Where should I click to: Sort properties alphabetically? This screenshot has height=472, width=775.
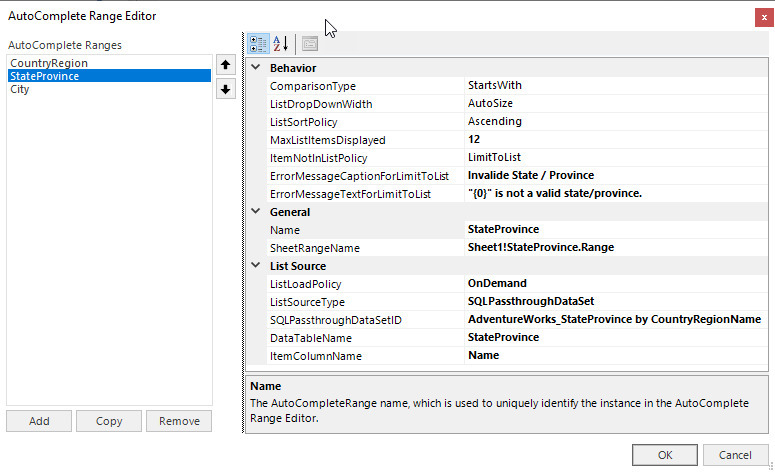(281, 44)
